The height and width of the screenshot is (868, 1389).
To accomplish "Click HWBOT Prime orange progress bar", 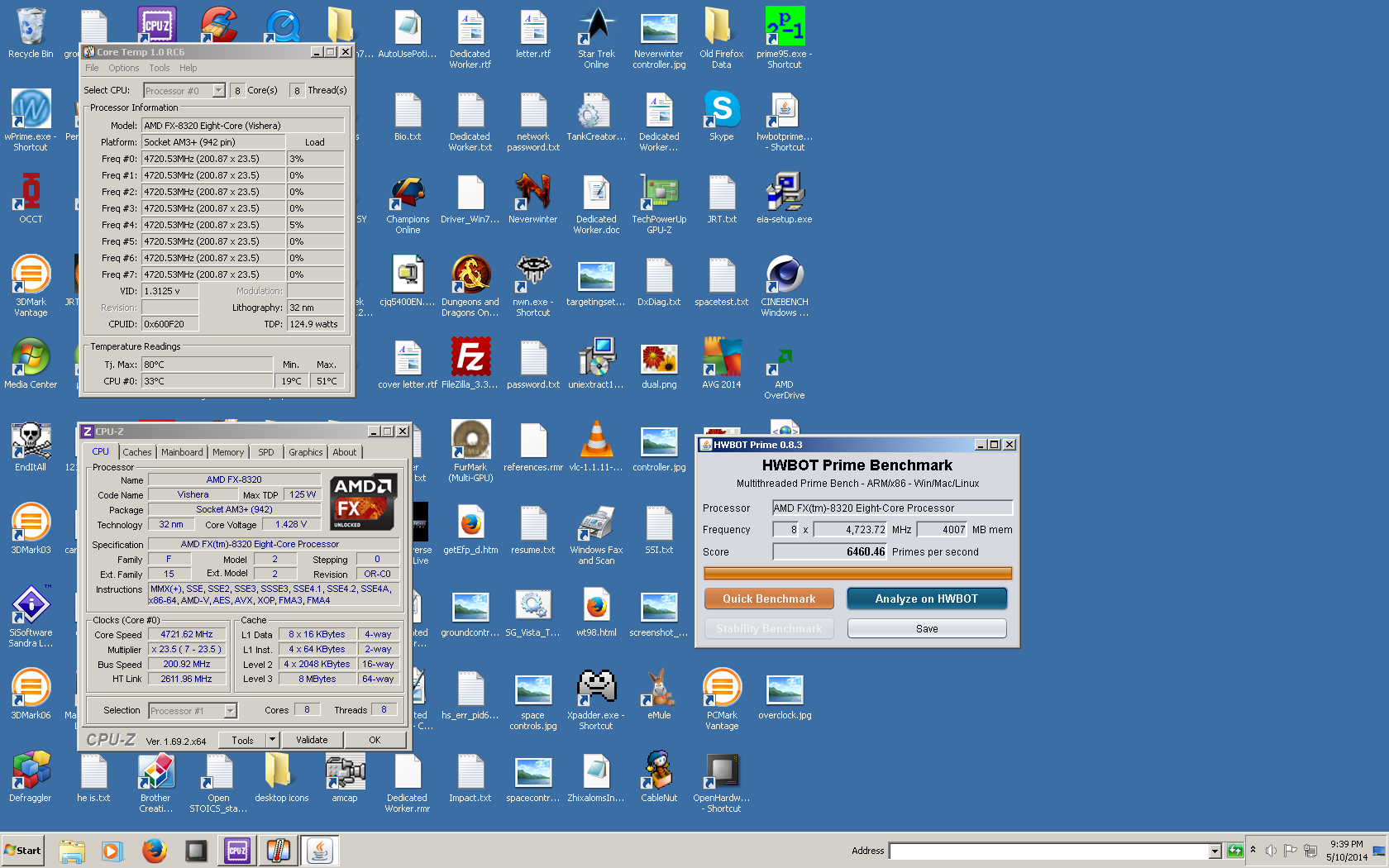I will click(857, 573).
